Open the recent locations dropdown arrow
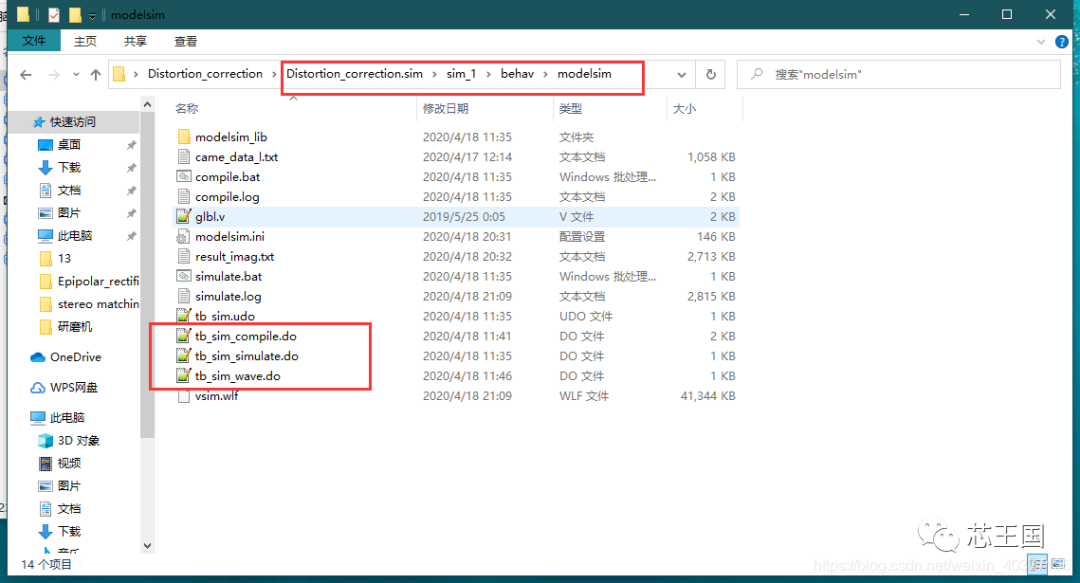 click(x=76, y=74)
